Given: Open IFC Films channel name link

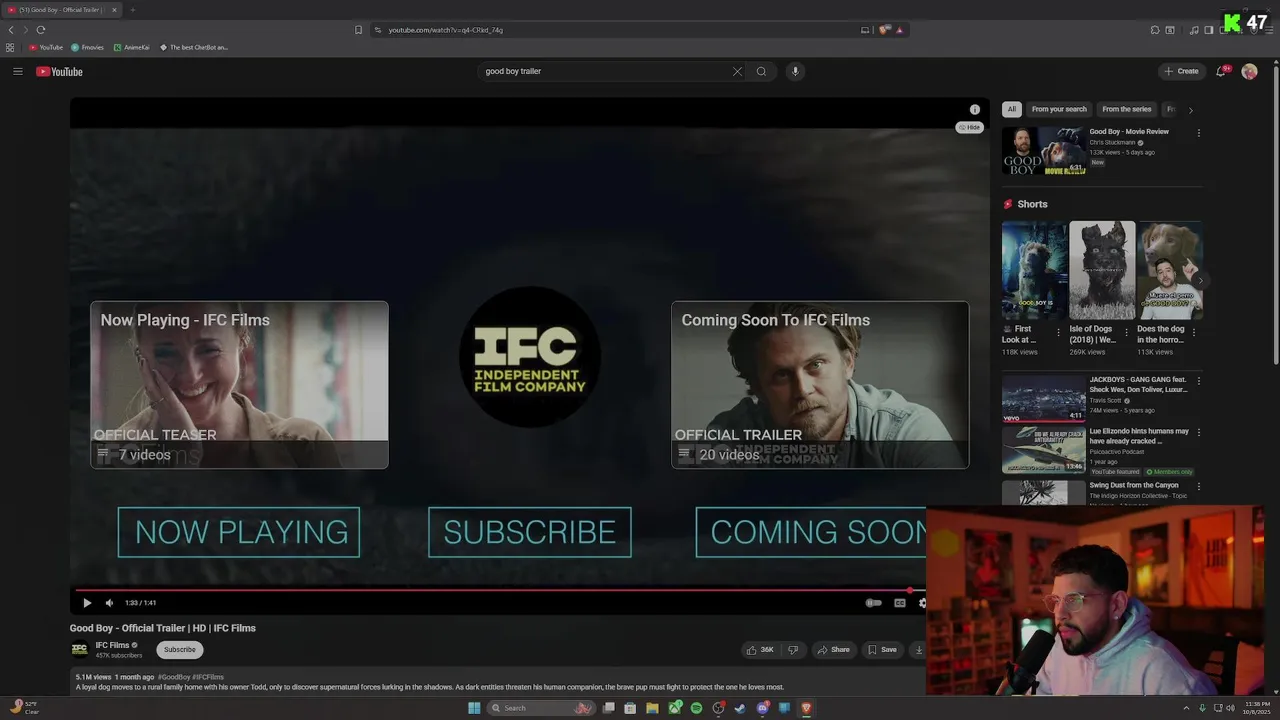Looking at the screenshot, I should point(113,645).
